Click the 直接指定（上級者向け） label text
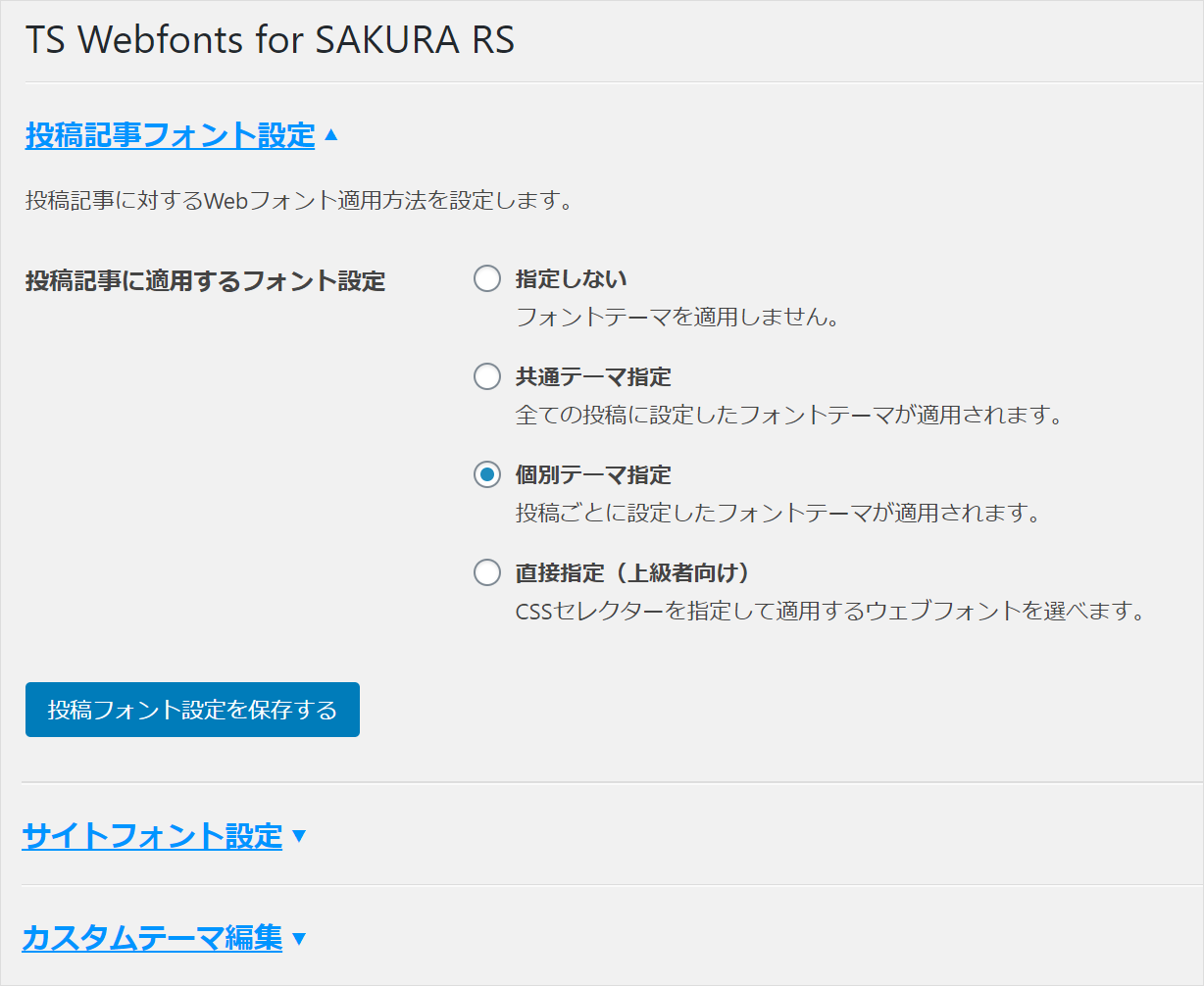This screenshot has width=1204, height=986. pyautogui.click(x=632, y=572)
